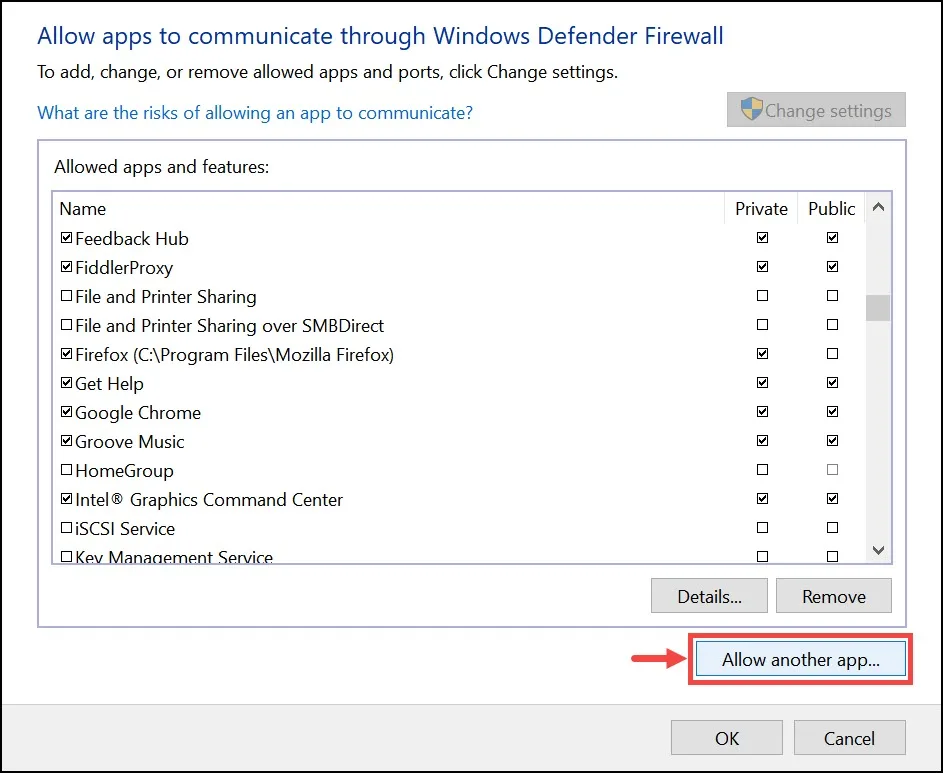Confirm changes with the OK button

pos(726,738)
